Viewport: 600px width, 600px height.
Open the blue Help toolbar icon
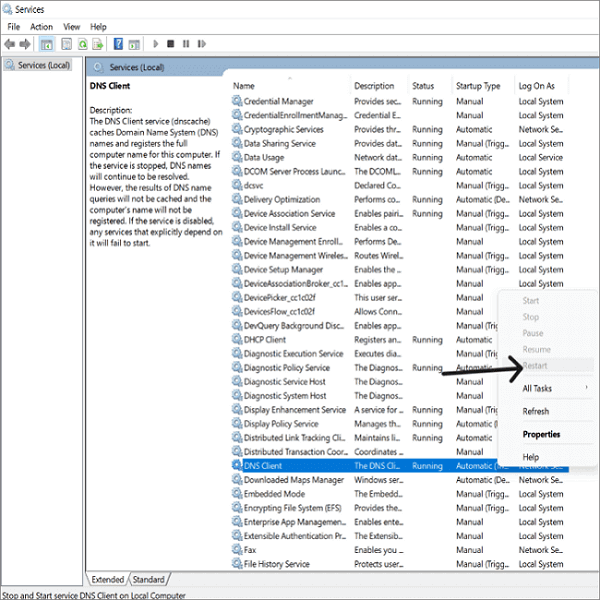pos(119,44)
